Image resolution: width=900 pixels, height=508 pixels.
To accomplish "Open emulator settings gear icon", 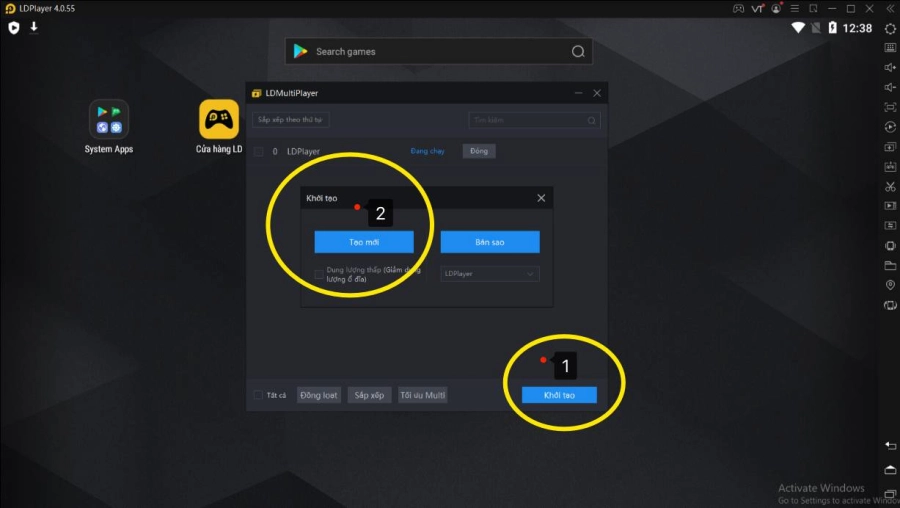I will pos(890,28).
